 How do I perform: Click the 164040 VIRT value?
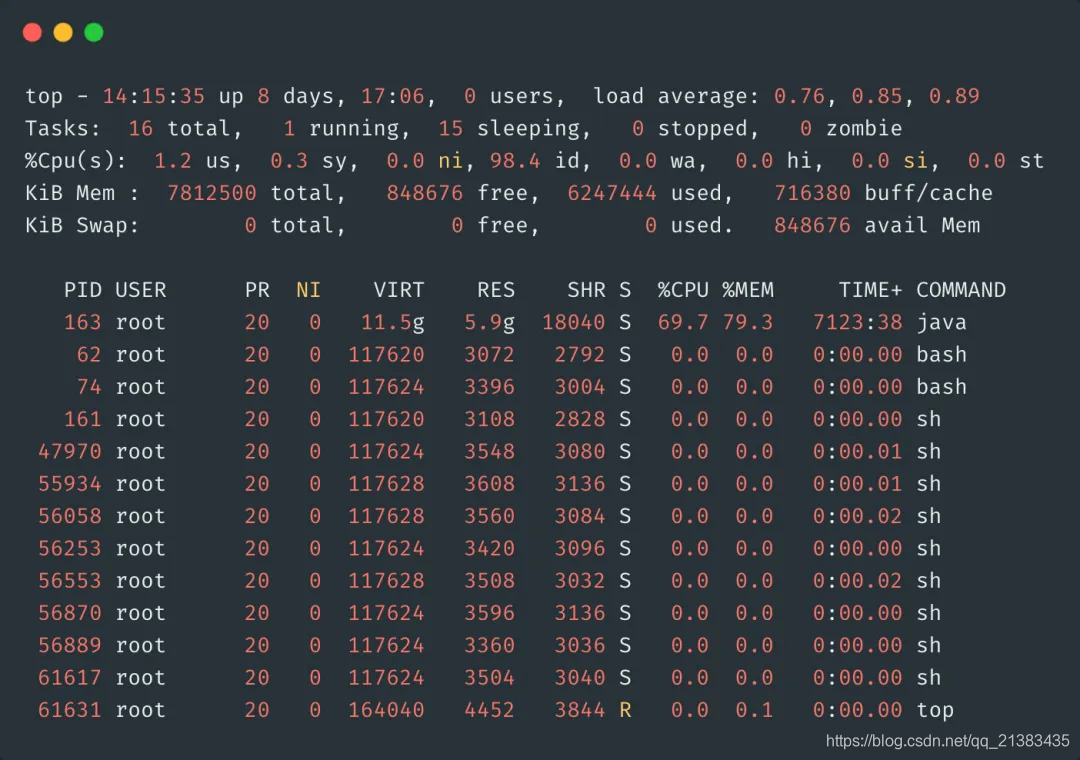pos(386,710)
